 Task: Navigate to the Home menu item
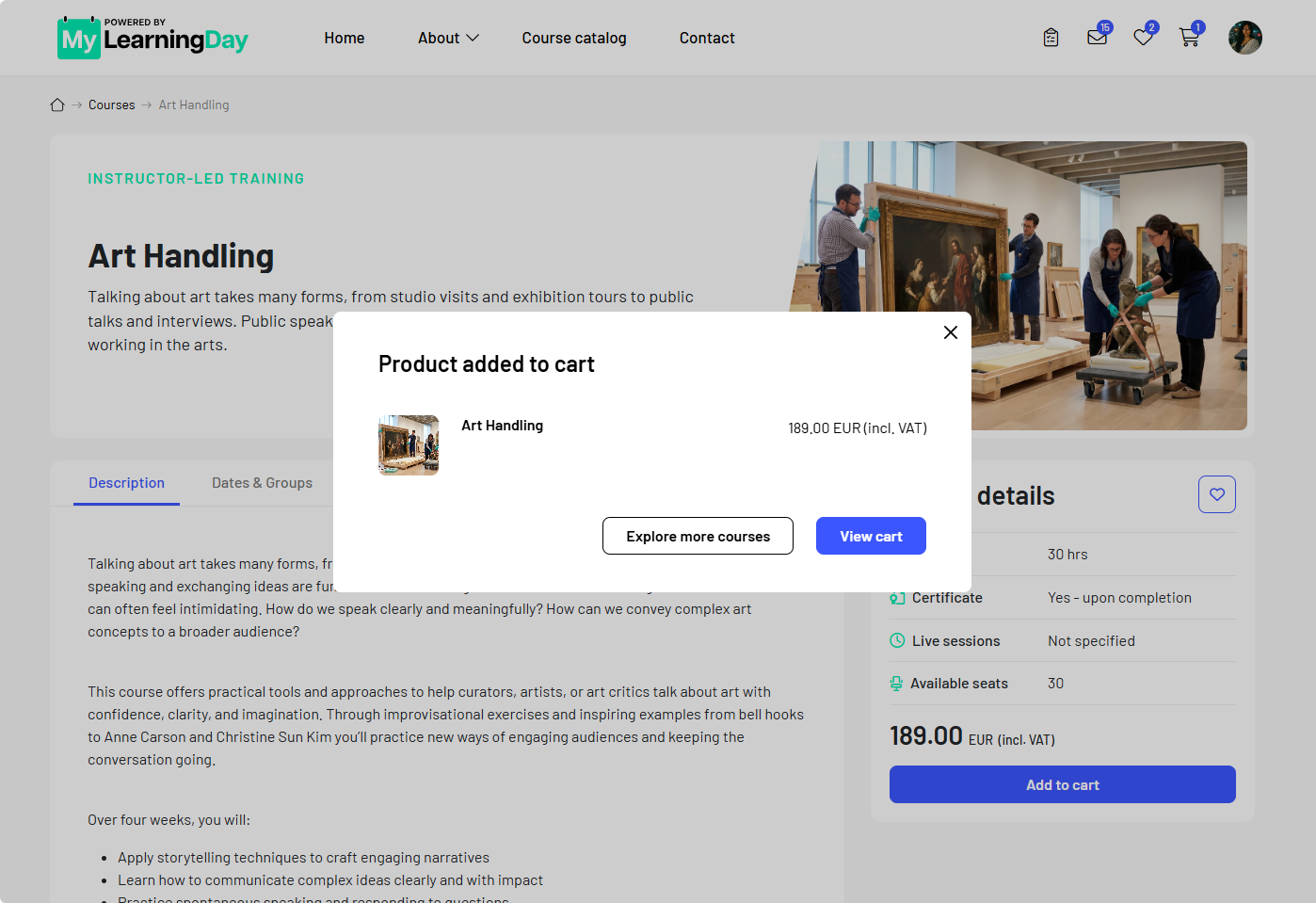pyautogui.click(x=345, y=38)
